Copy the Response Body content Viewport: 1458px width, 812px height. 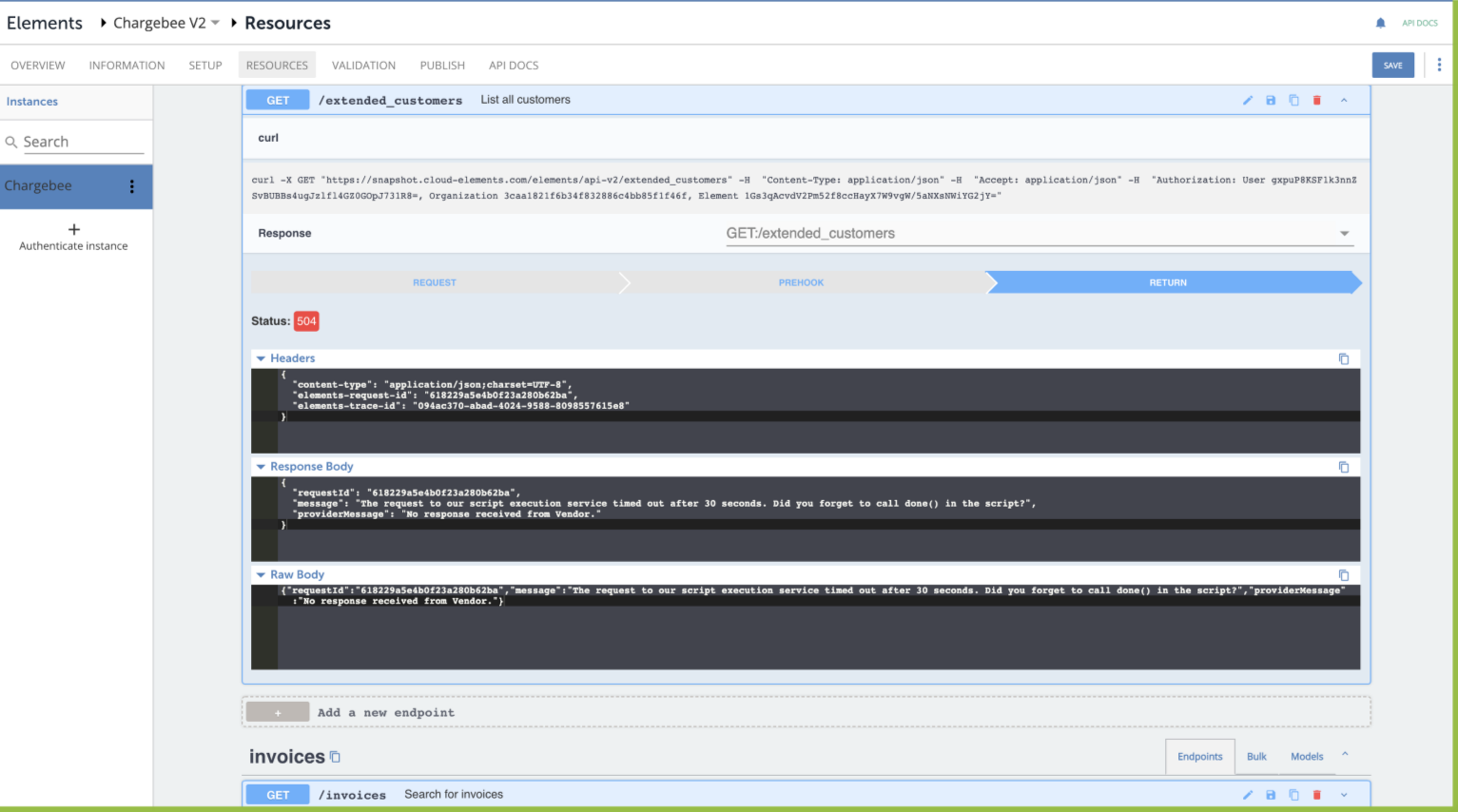click(x=1344, y=467)
